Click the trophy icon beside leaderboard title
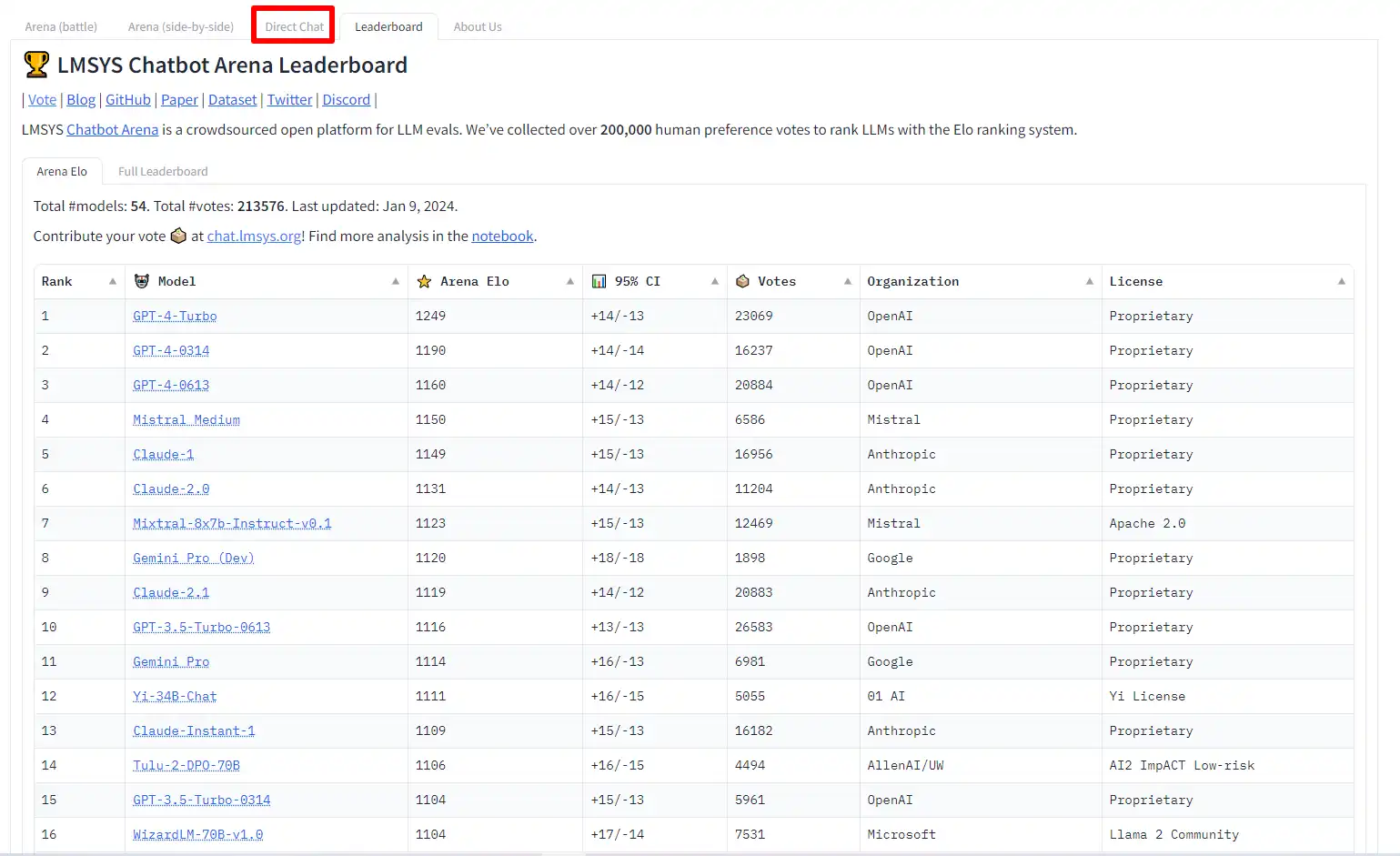Viewport: 1400px width, 856px height. (36, 65)
